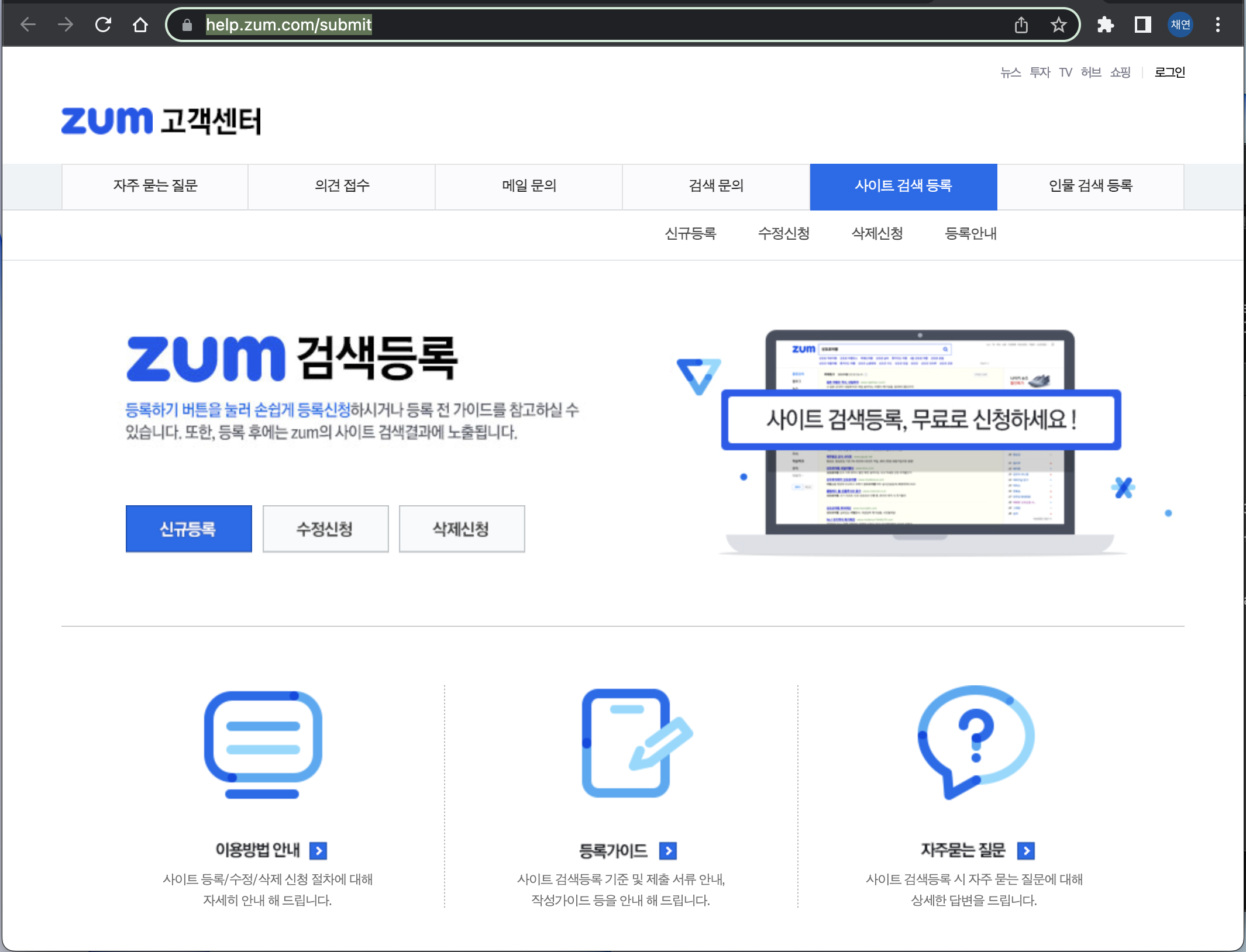Open the share icon in the address bar
Screen dimensions: 1246x952
point(1021,25)
